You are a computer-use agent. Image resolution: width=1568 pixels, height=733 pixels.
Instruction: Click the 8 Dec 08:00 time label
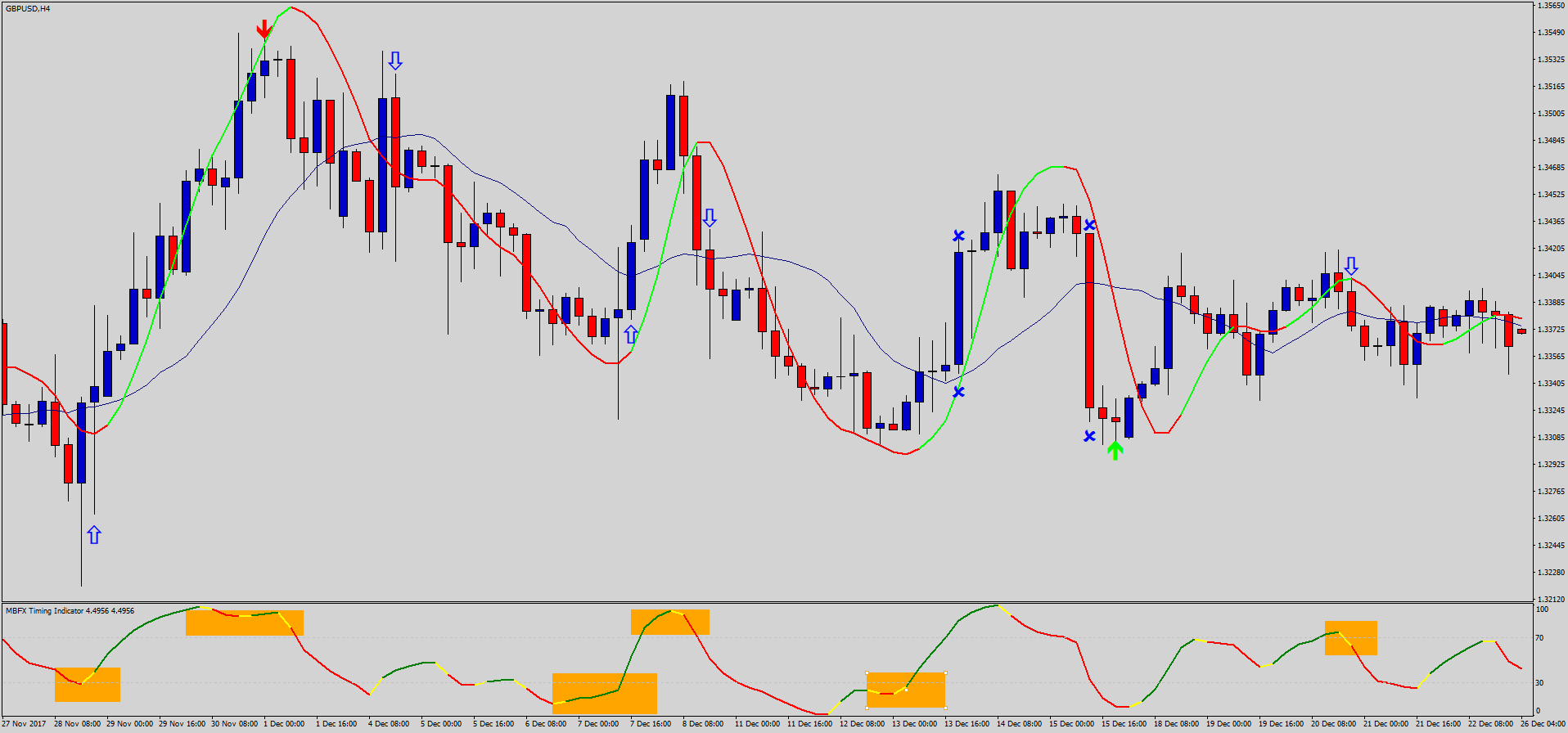[x=703, y=724]
